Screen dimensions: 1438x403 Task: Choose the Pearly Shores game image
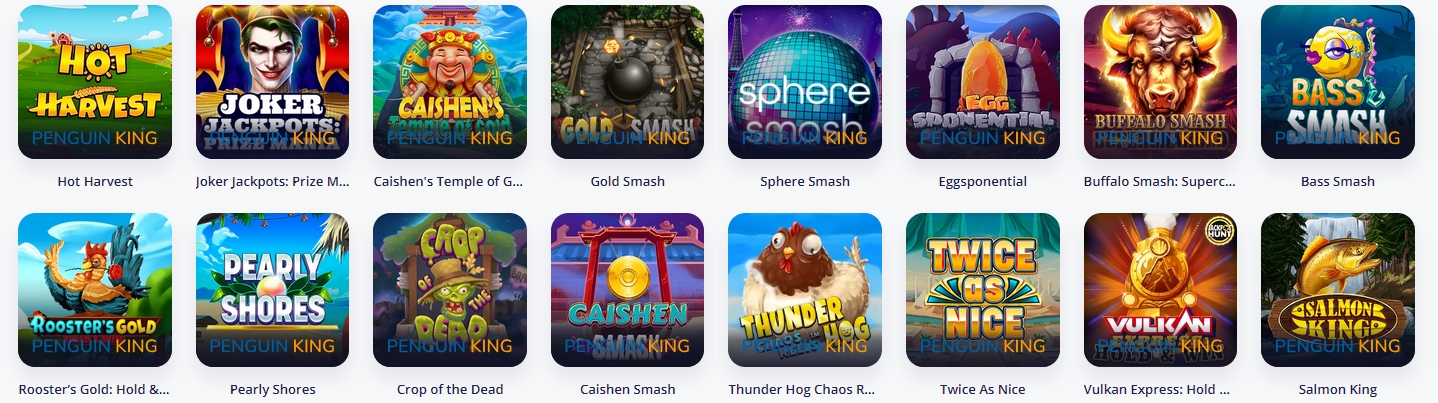272,290
